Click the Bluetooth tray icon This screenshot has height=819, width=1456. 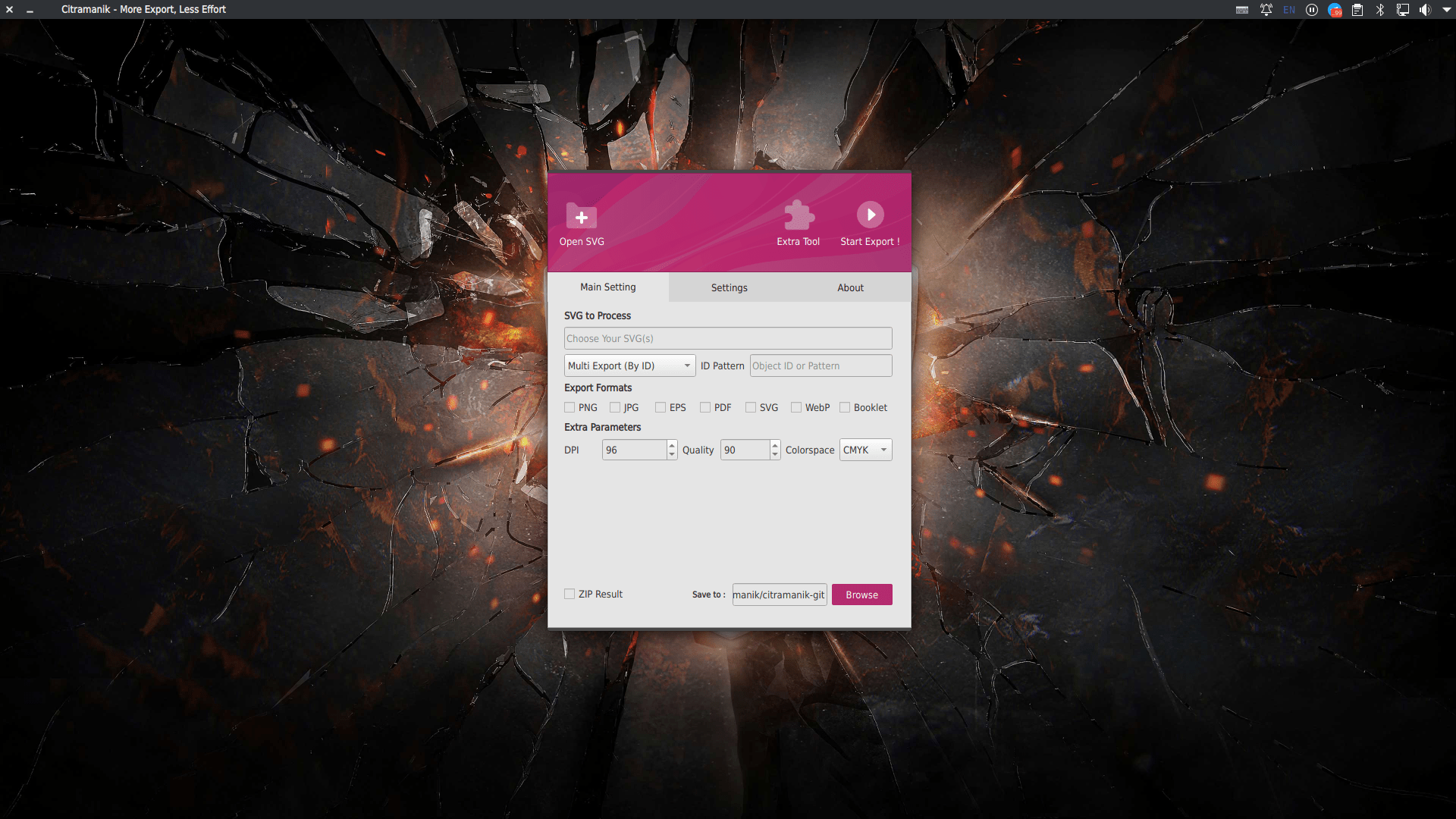pyautogui.click(x=1380, y=10)
